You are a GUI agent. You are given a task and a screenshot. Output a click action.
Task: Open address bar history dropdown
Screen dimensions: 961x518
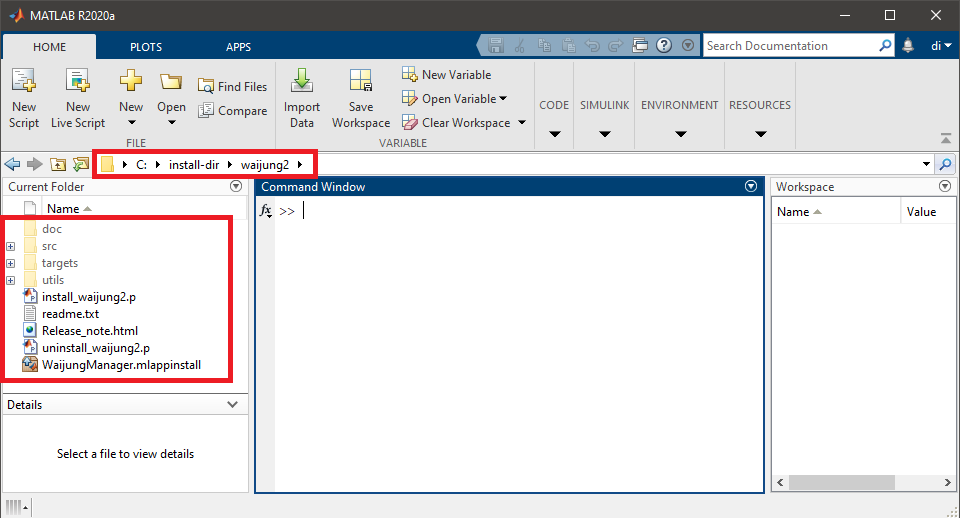(x=926, y=164)
